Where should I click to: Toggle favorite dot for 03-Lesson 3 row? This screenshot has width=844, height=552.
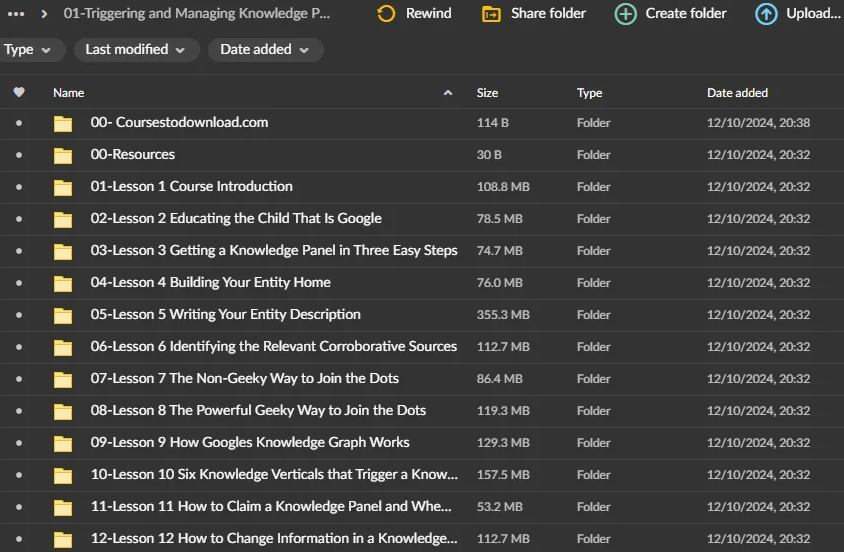coord(19,251)
